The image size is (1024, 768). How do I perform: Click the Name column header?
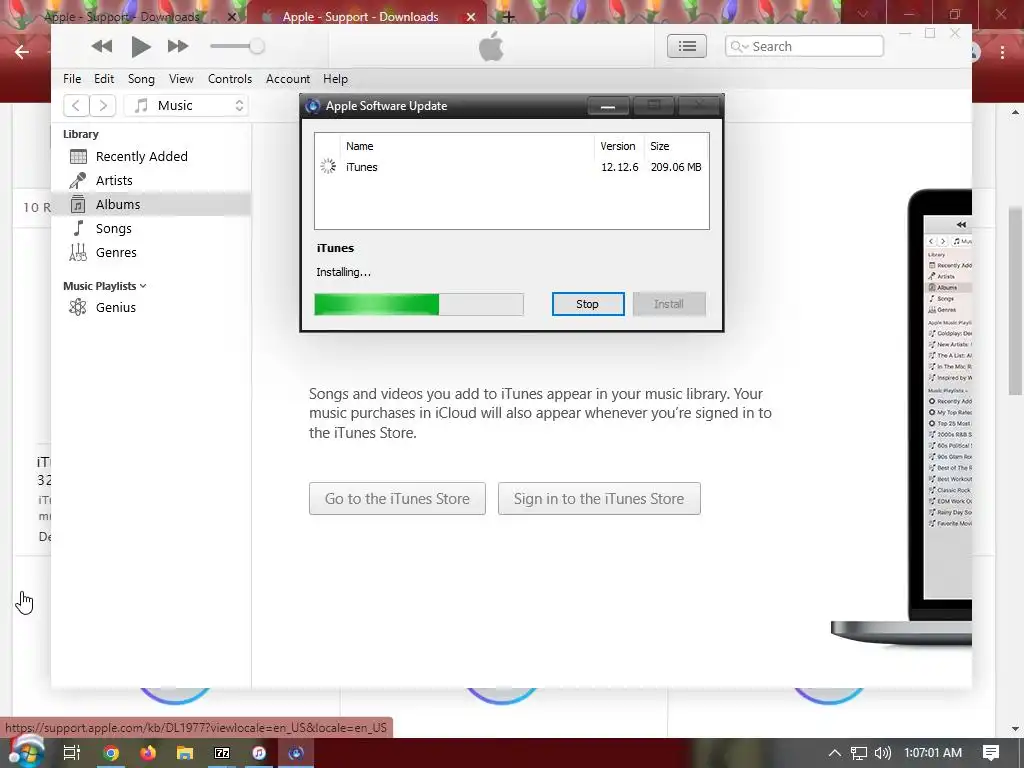[360, 146]
